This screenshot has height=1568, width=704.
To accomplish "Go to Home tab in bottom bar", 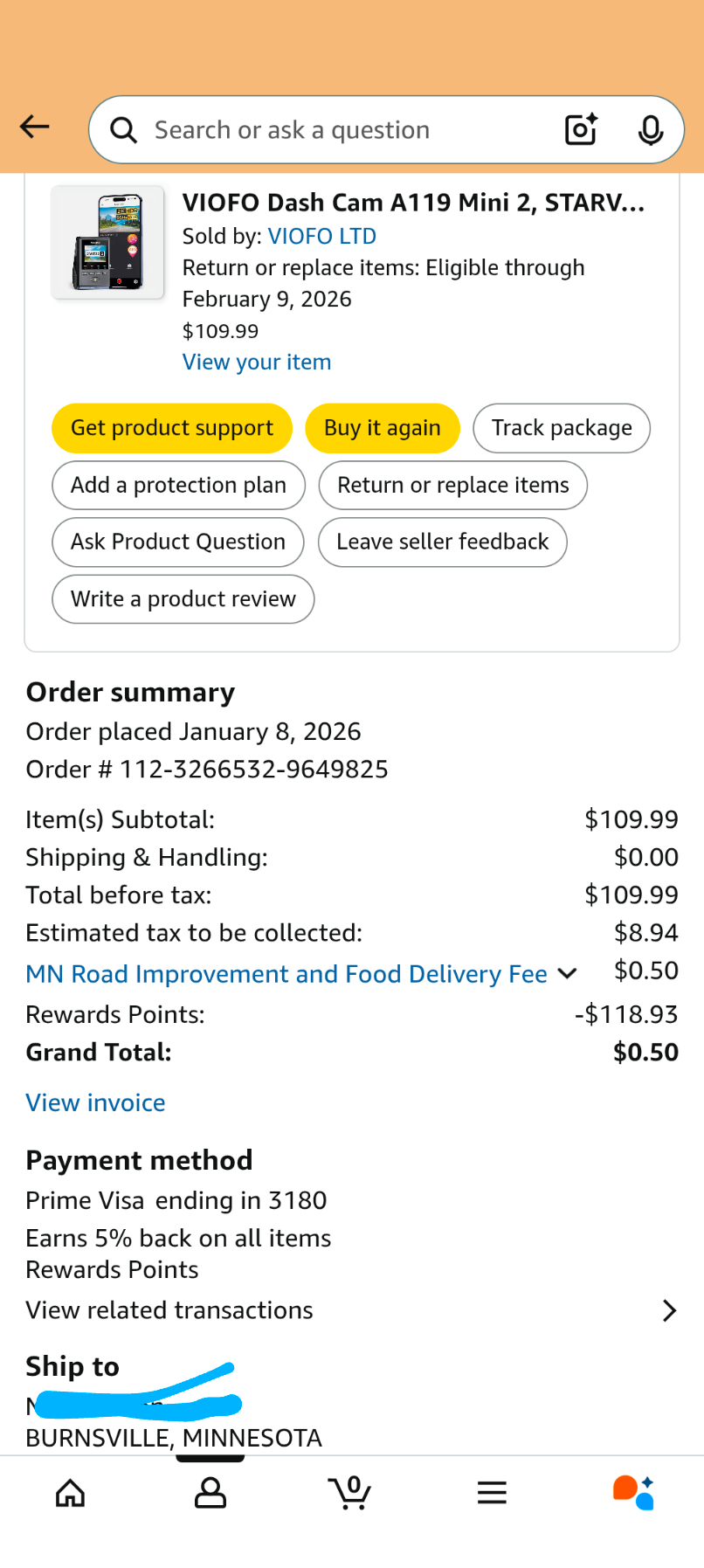I will click(70, 1493).
